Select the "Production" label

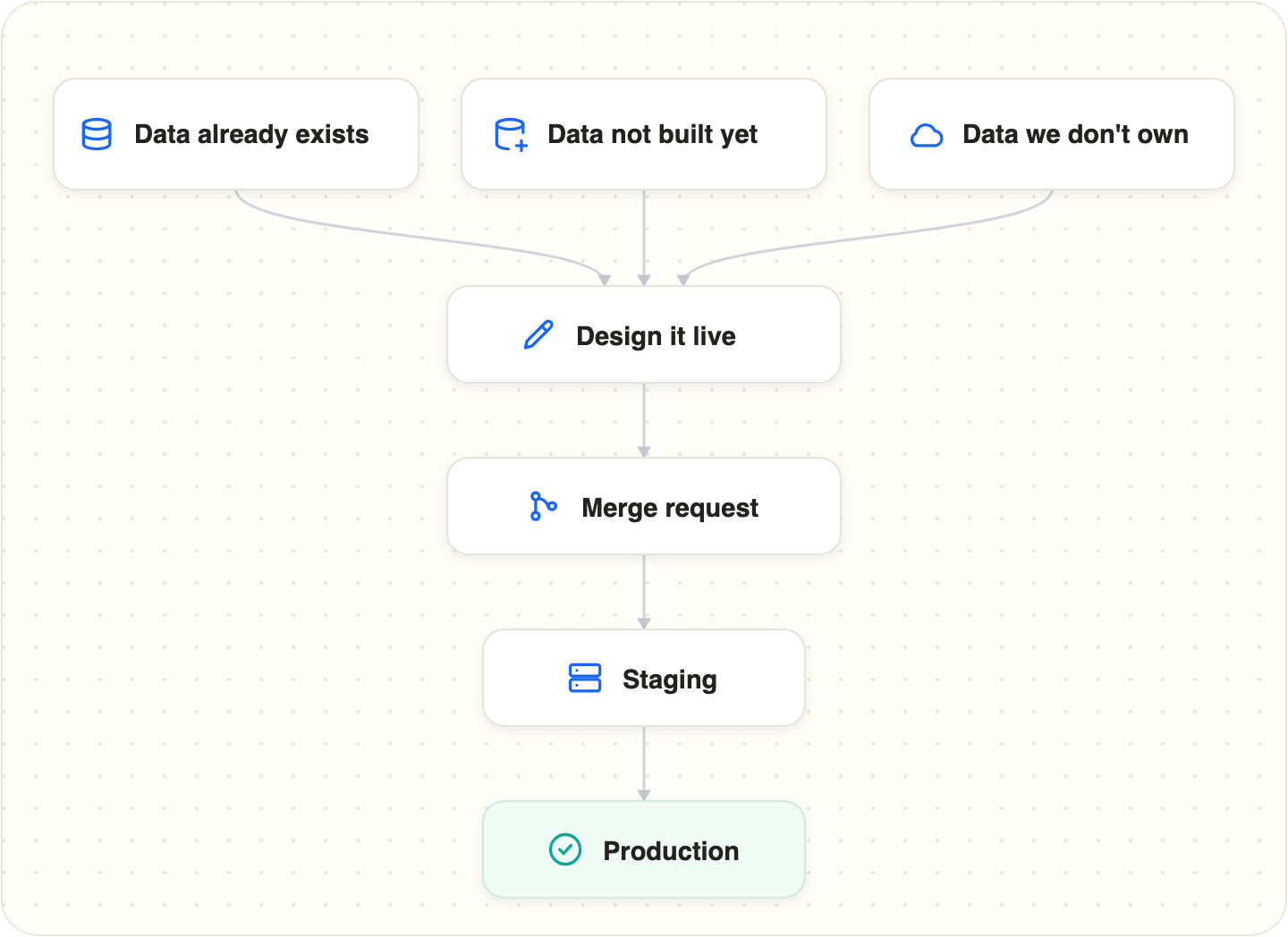pyautogui.click(x=671, y=851)
